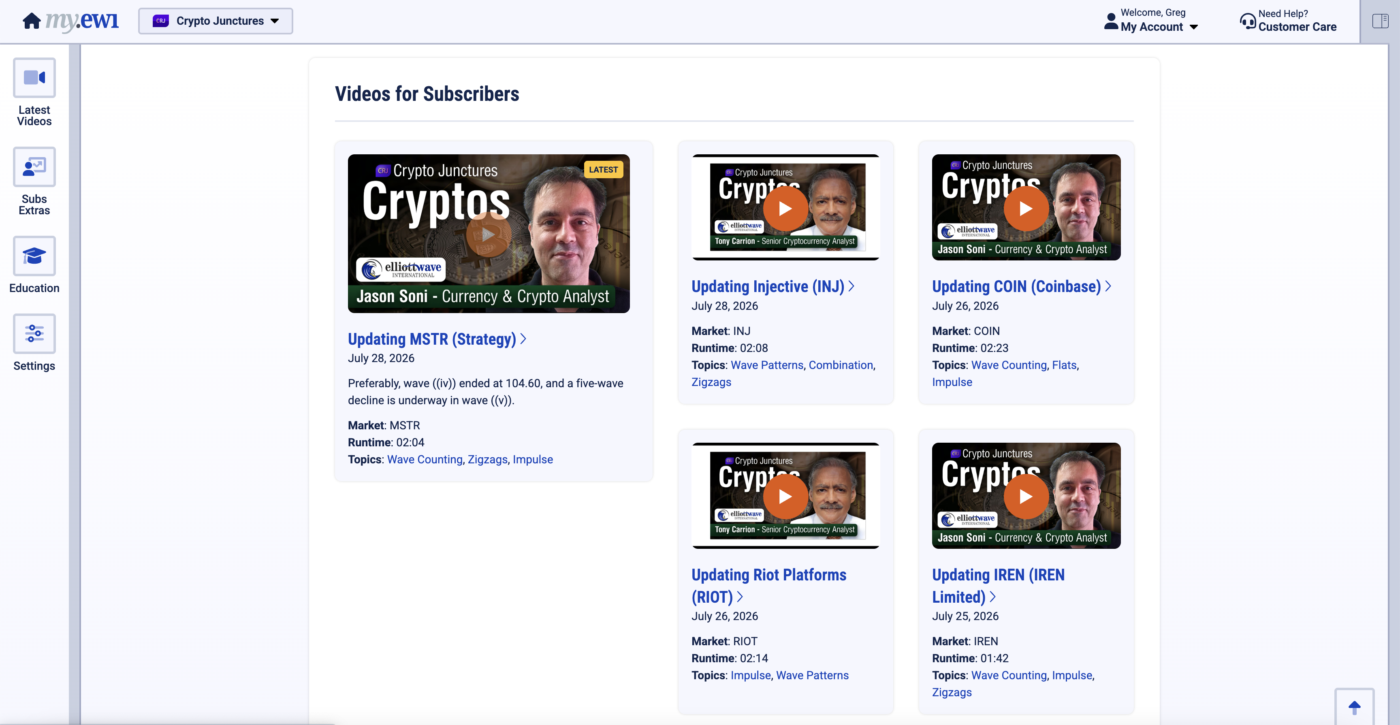This screenshot has width=1400, height=725.
Task: Open the Customer Care help link
Action: tap(1297, 27)
